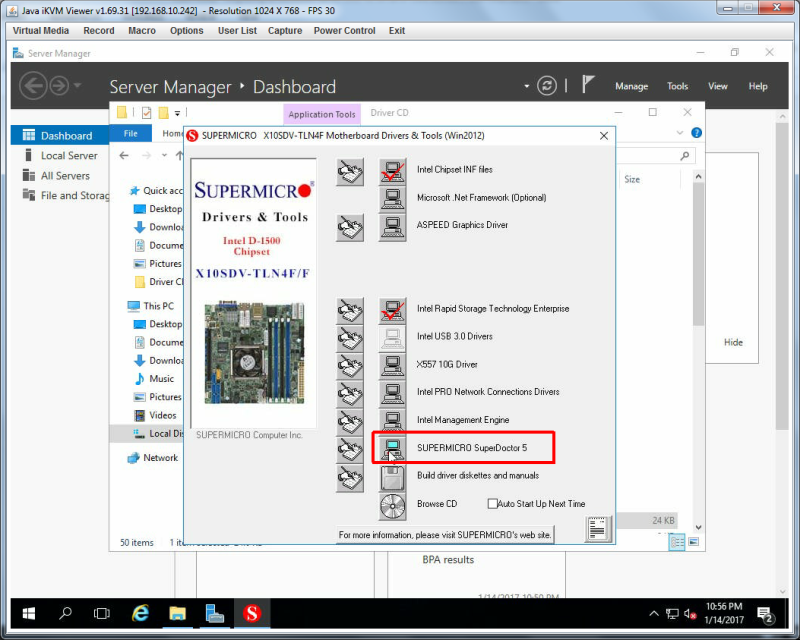
Task: Click the Browse CD disc icon
Action: pyautogui.click(x=392, y=506)
